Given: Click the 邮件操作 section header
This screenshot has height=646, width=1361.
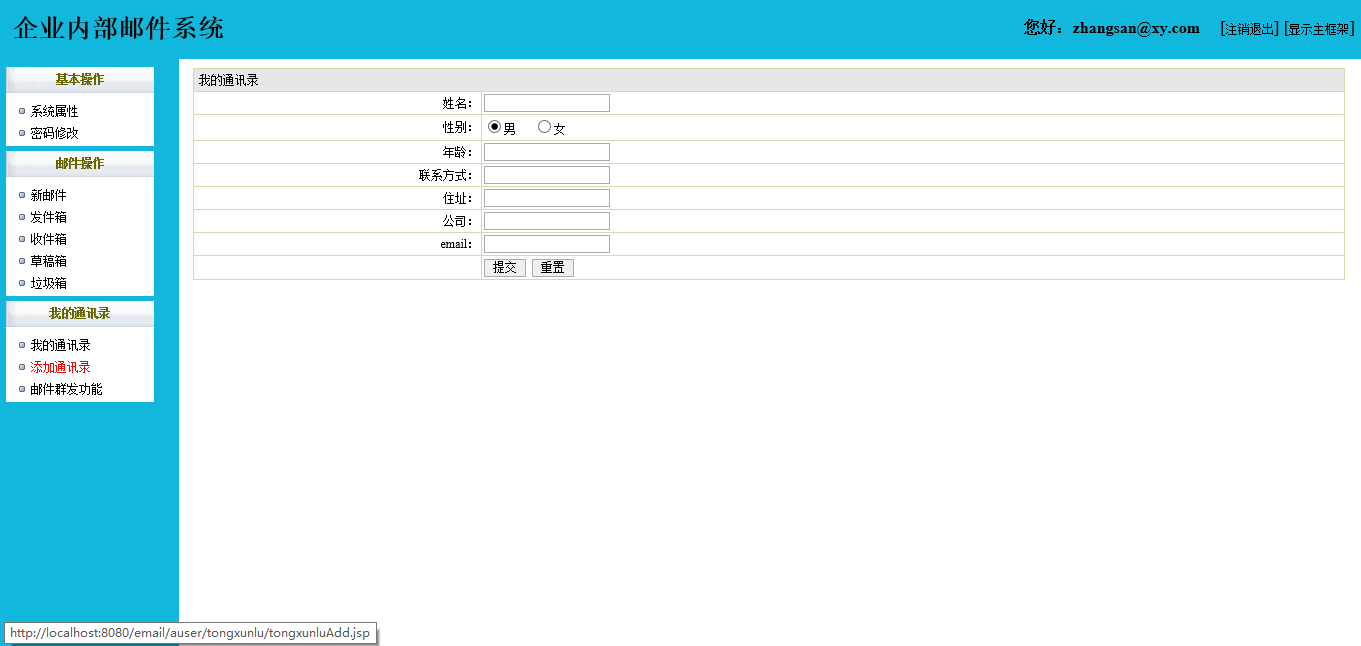Looking at the screenshot, I should click(80, 164).
